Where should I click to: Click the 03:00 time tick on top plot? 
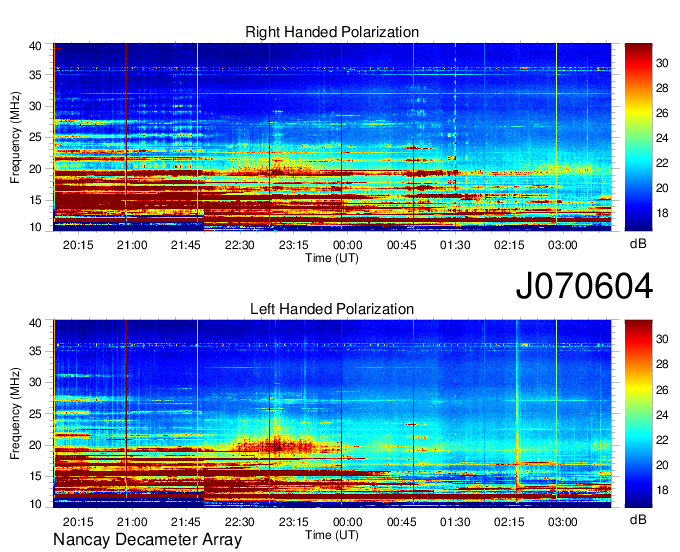[x=562, y=245]
